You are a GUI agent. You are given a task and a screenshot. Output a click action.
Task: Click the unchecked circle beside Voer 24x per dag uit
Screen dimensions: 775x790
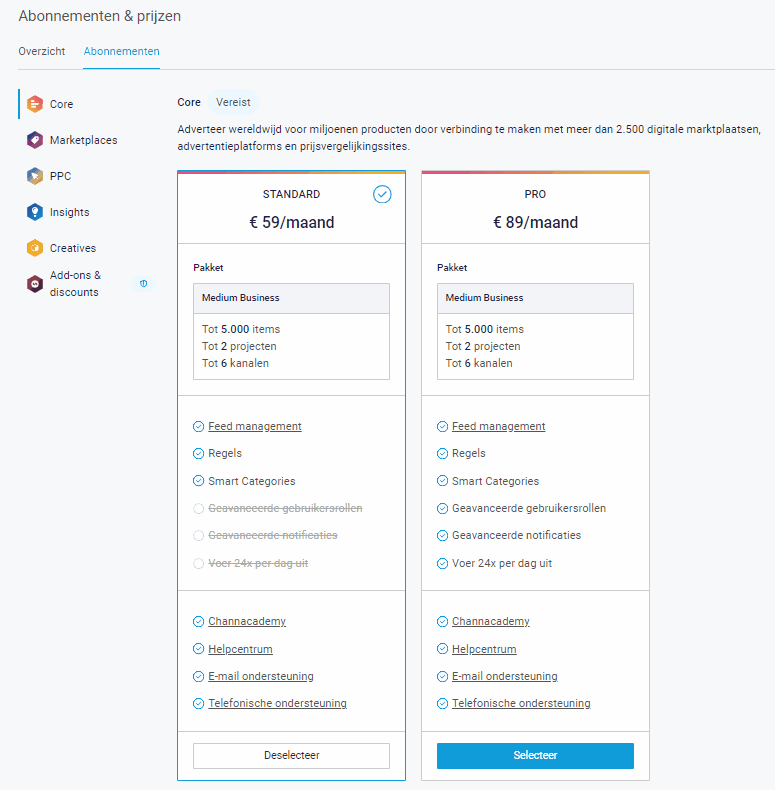199,563
